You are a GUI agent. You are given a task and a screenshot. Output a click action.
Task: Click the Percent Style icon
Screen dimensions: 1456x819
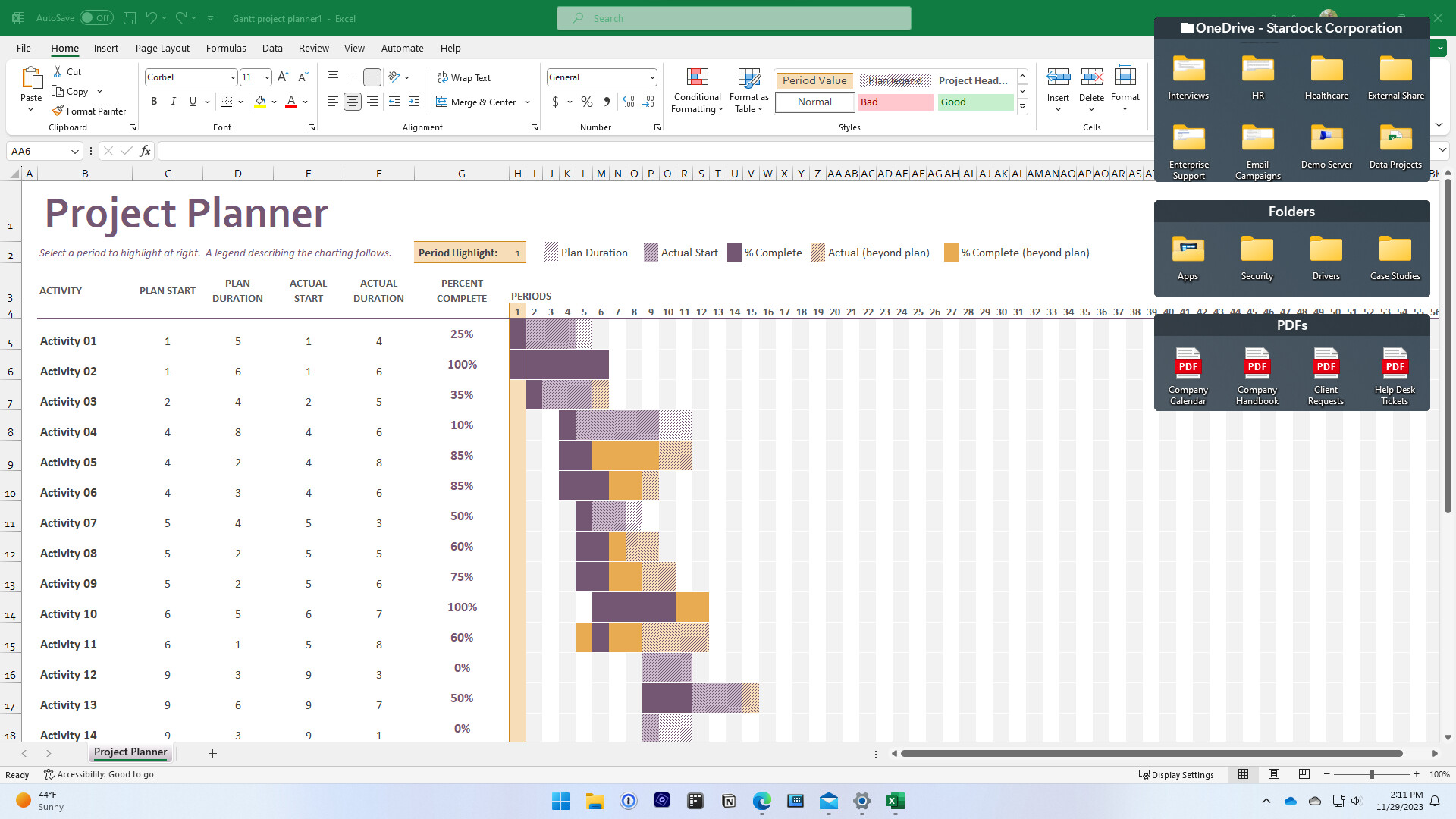(586, 101)
